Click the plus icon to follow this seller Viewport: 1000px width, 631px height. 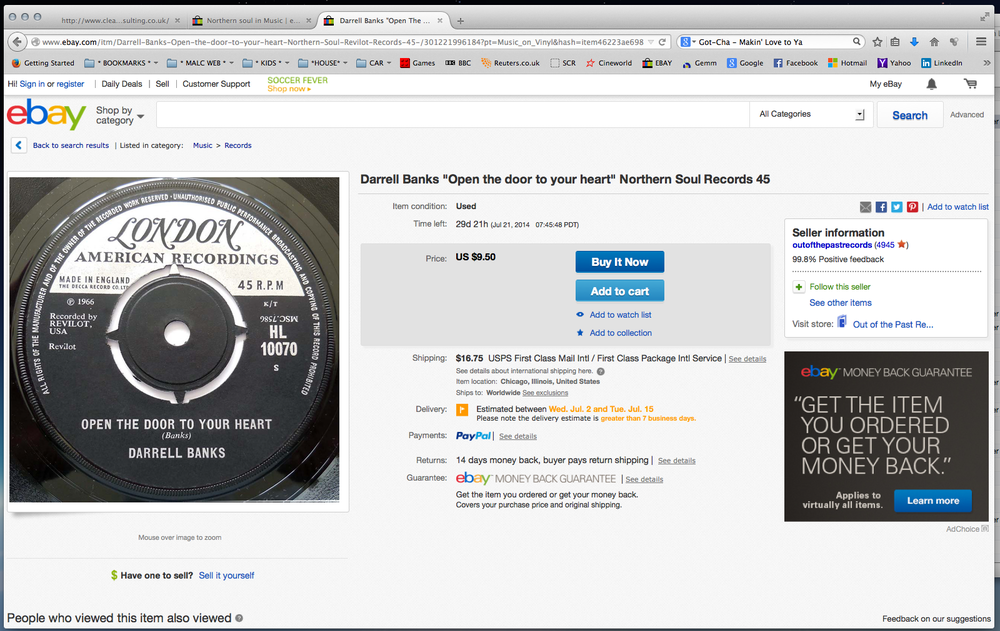click(798, 287)
